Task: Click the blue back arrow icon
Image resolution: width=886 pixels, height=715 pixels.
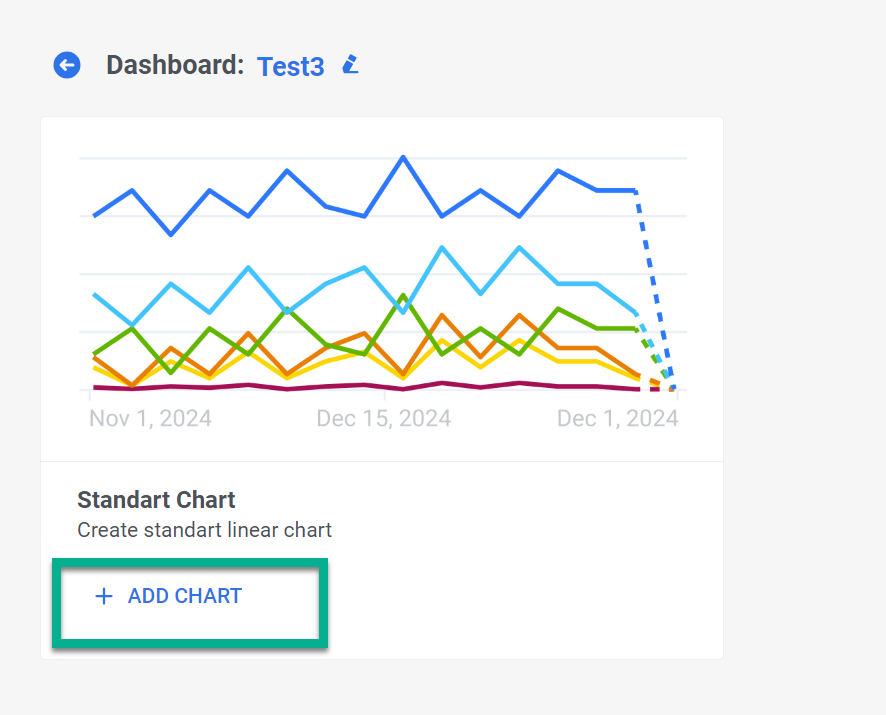Action: [x=67, y=66]
